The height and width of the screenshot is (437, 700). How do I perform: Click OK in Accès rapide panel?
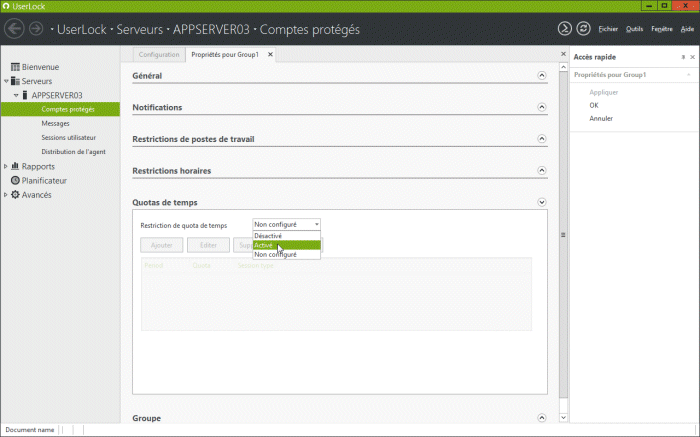coord(594,105)
